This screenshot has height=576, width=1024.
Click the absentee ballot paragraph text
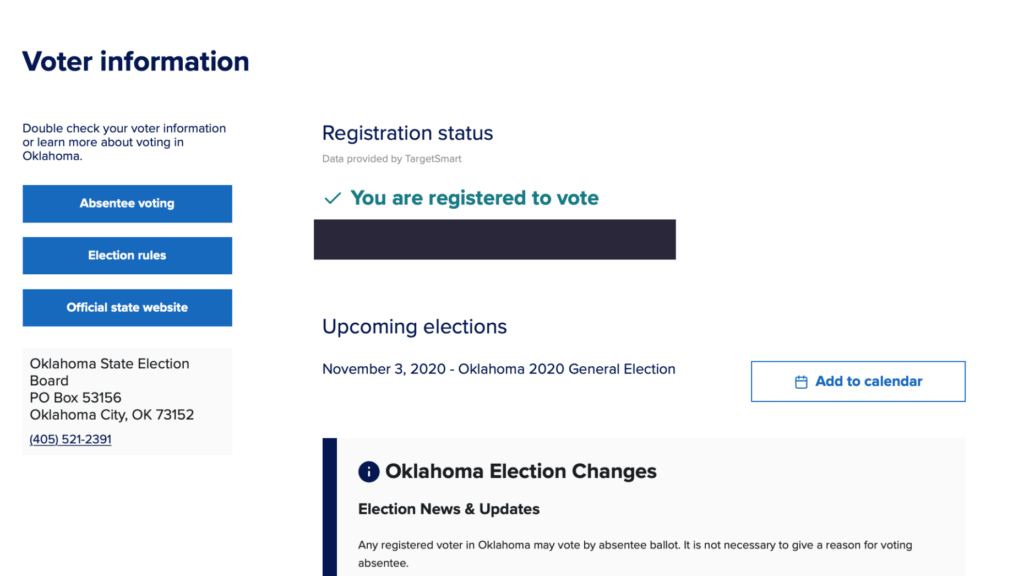pos(635,554)
